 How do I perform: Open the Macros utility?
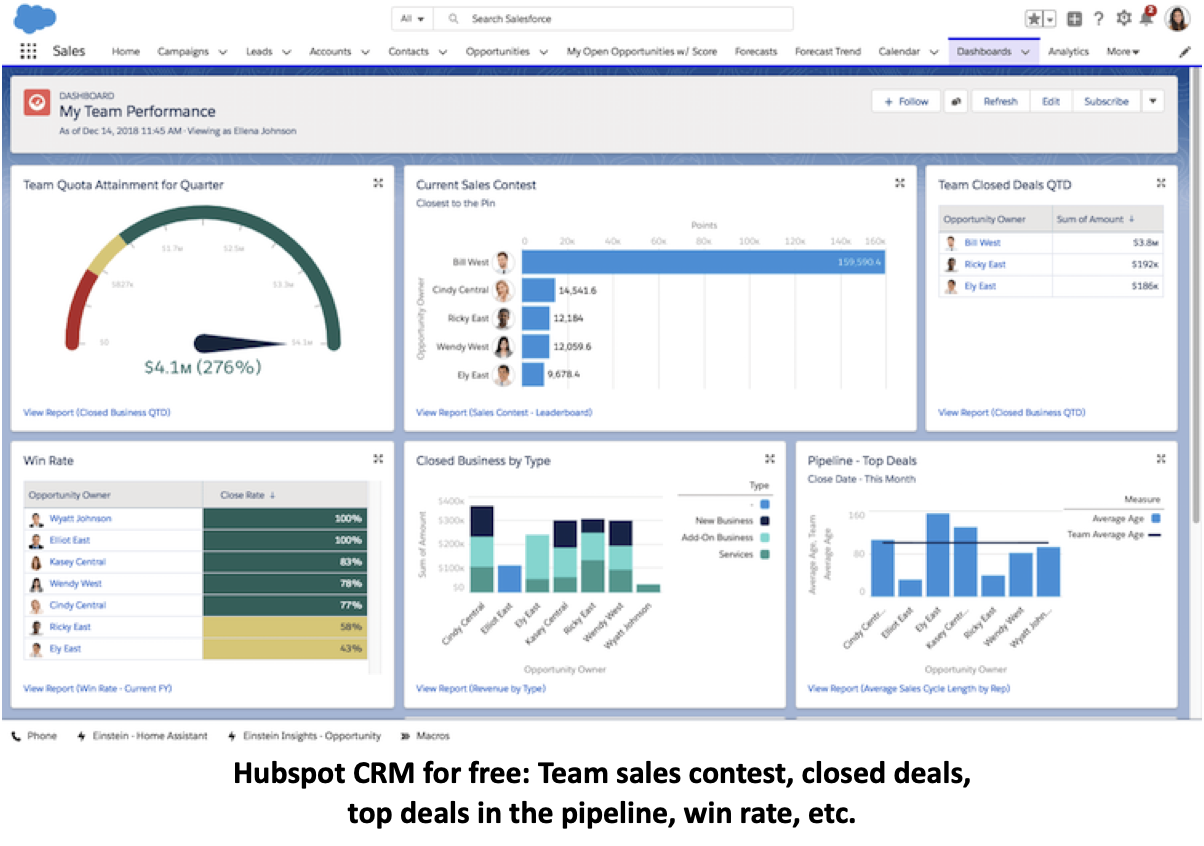point(425,736)
